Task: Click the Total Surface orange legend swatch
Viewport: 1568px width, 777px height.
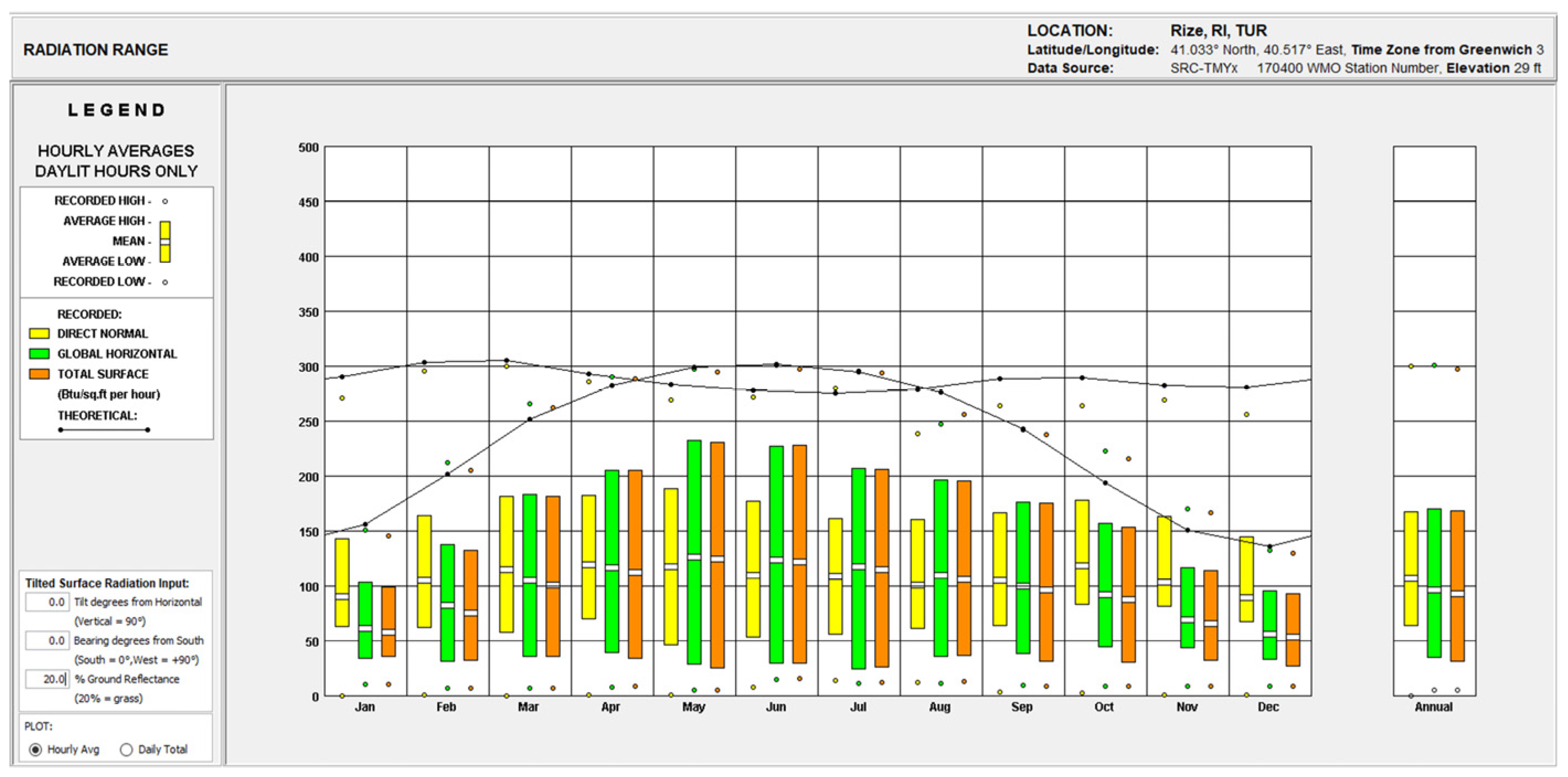Action: 39,374
